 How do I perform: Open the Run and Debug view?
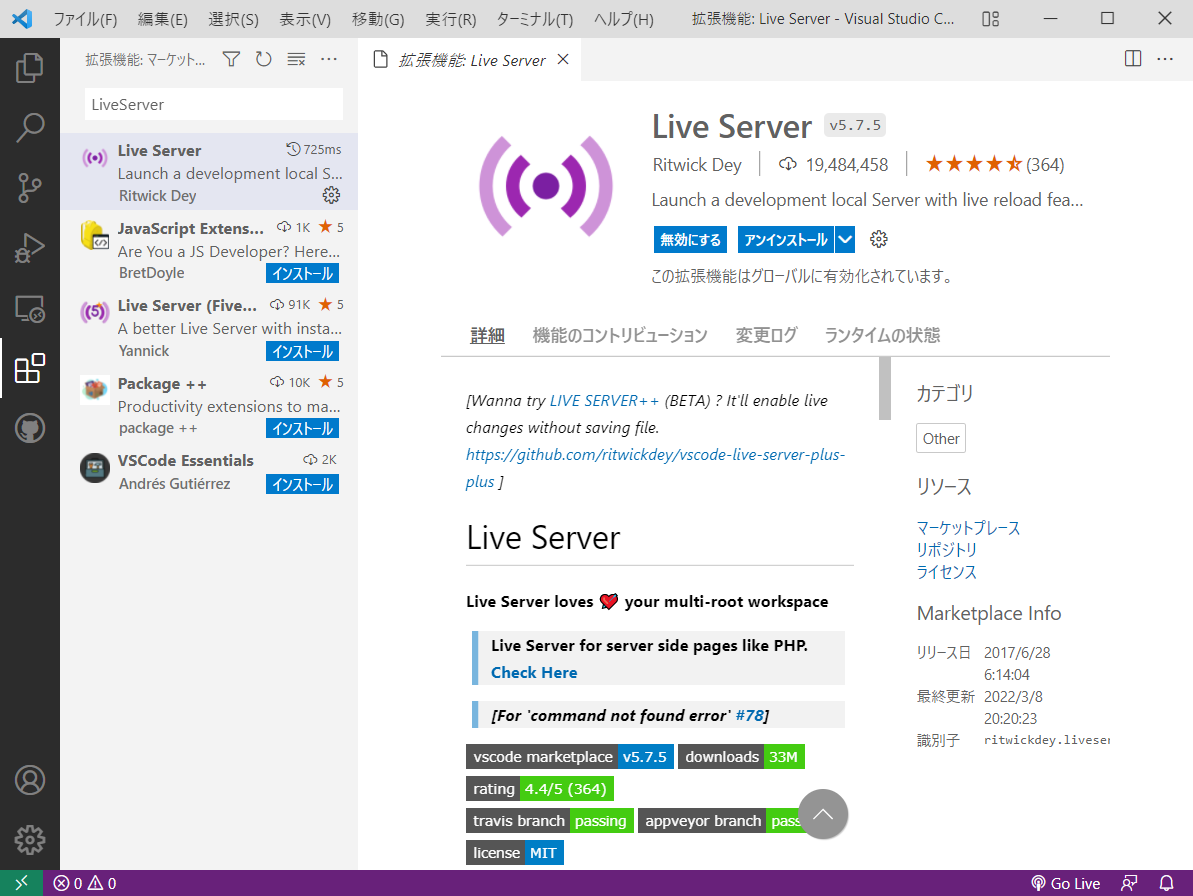click(x=30, y=248)
